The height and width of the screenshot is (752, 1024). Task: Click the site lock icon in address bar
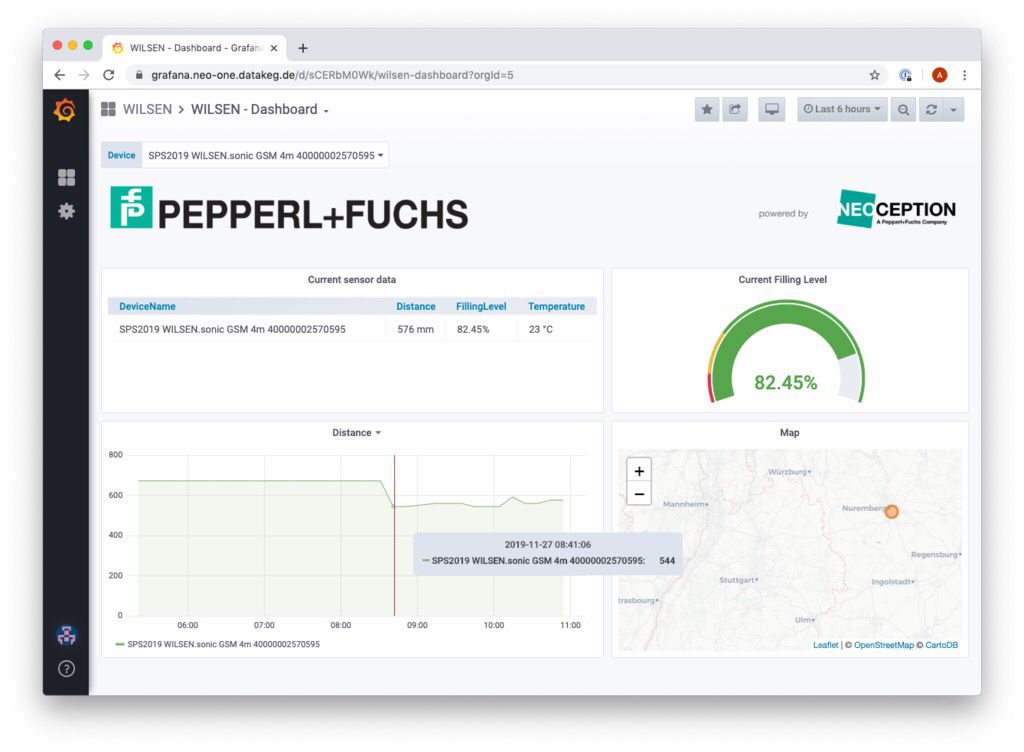[x=138, y=75]
